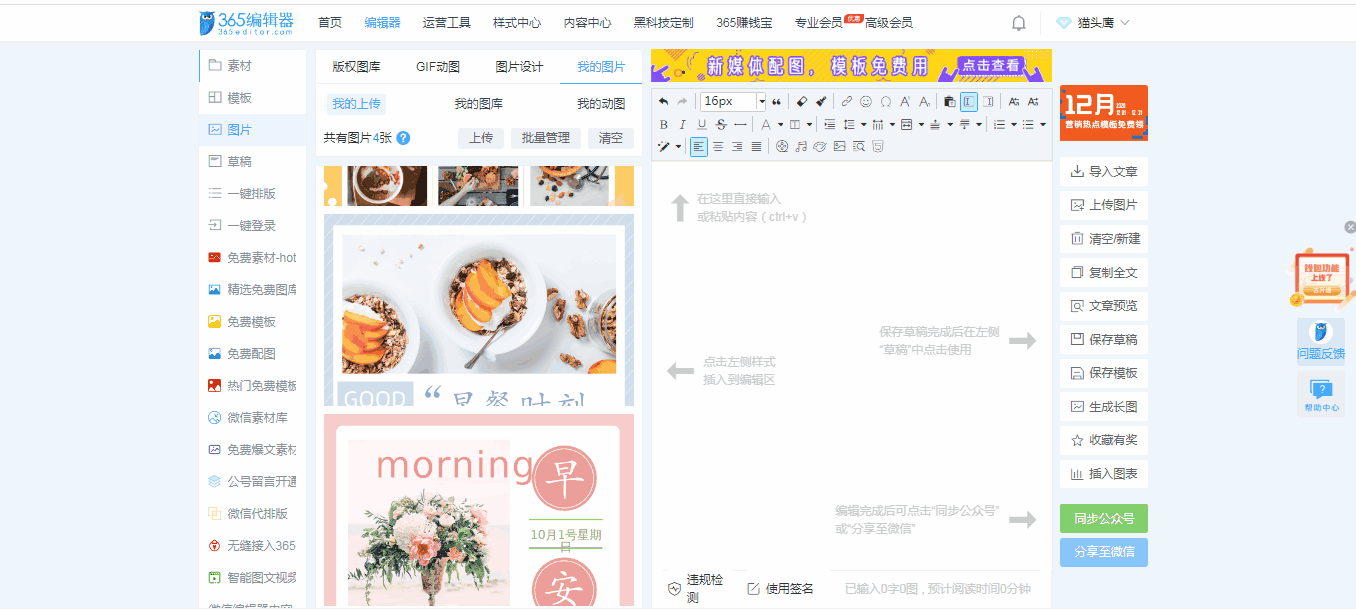This screenshot has height=609, width=1356.
Task: Toggle bold formatting
Action: pos(663,125)
